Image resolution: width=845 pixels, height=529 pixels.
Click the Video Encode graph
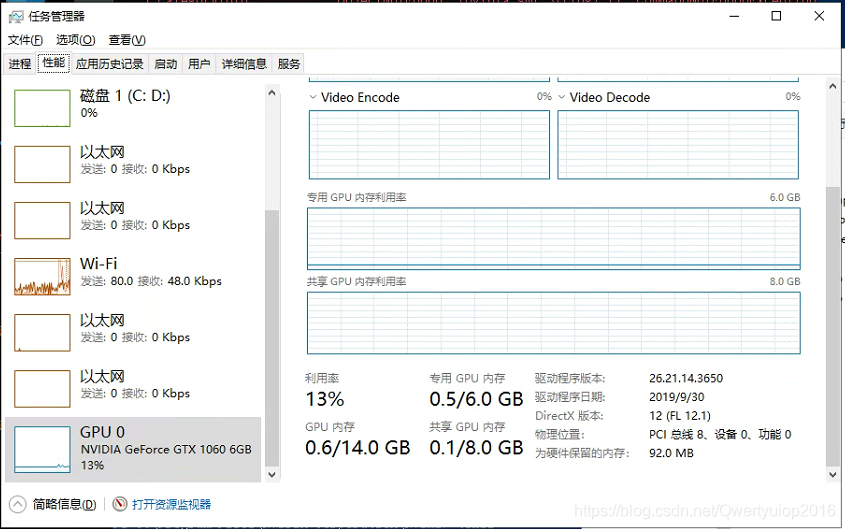(x=429, y=144)
